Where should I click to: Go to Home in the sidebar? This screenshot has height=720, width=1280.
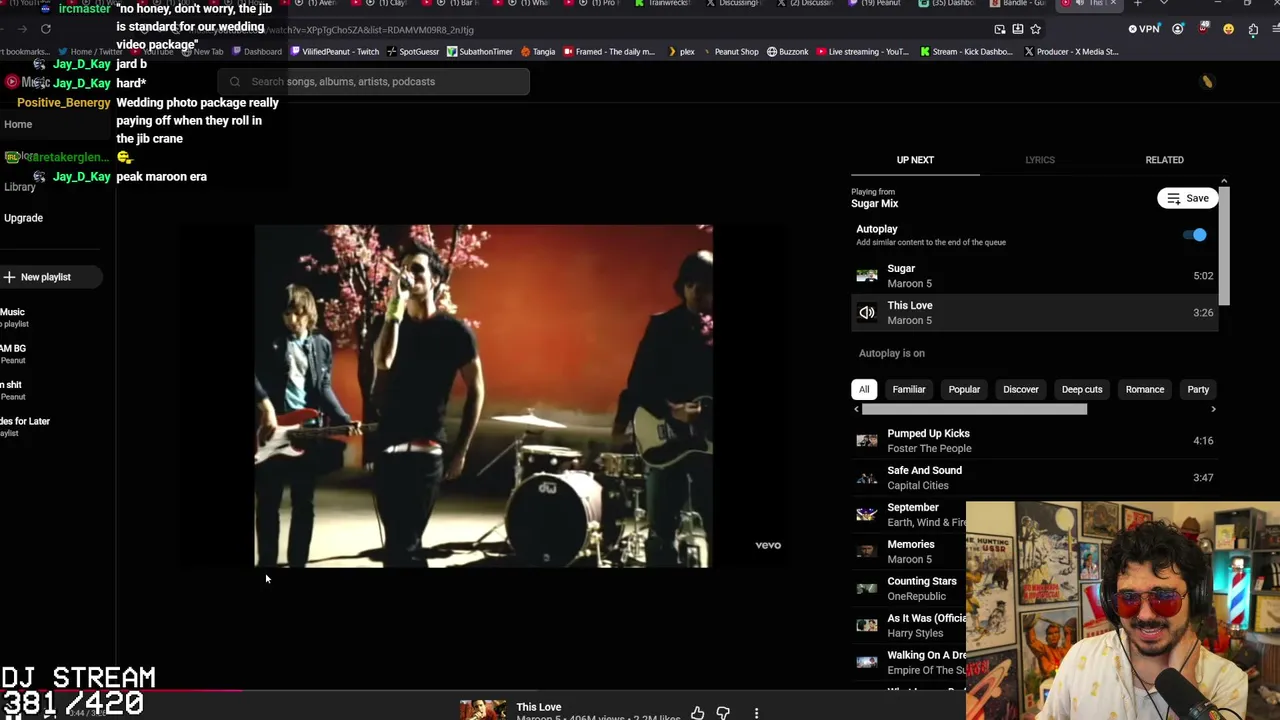tap(18, 124)
